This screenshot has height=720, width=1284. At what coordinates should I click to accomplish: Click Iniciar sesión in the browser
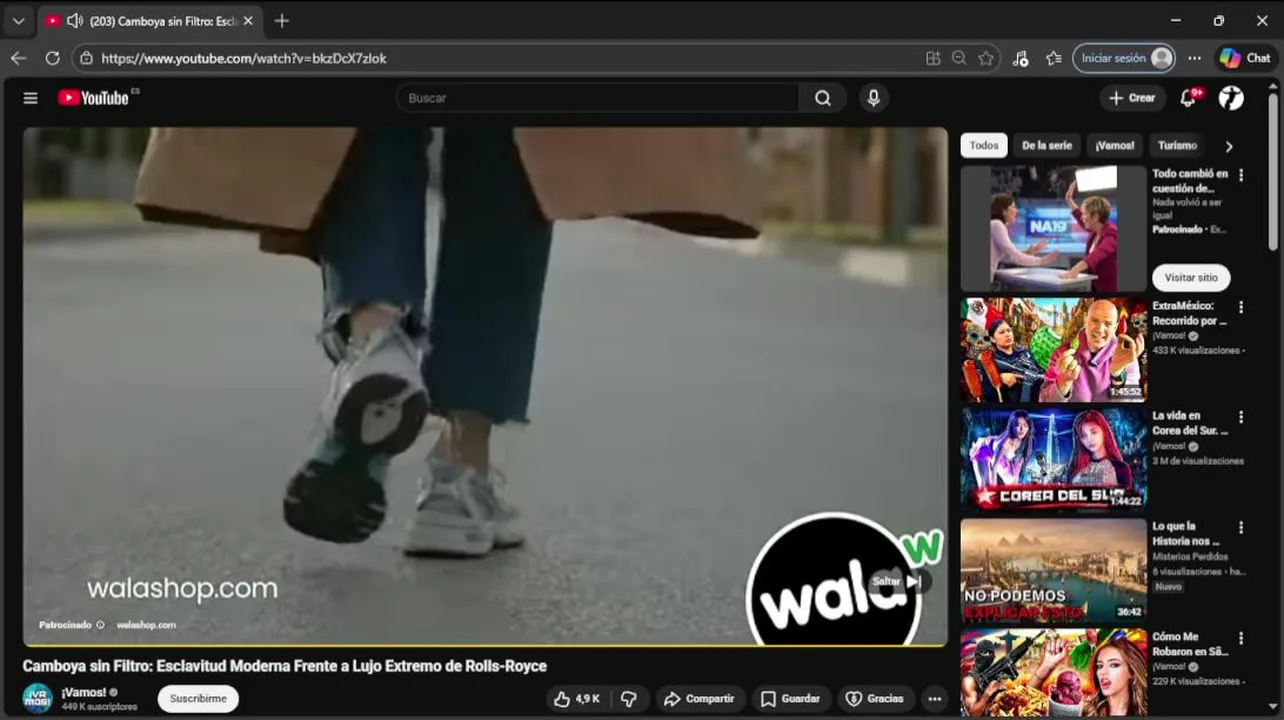[x=1123, y=58]
